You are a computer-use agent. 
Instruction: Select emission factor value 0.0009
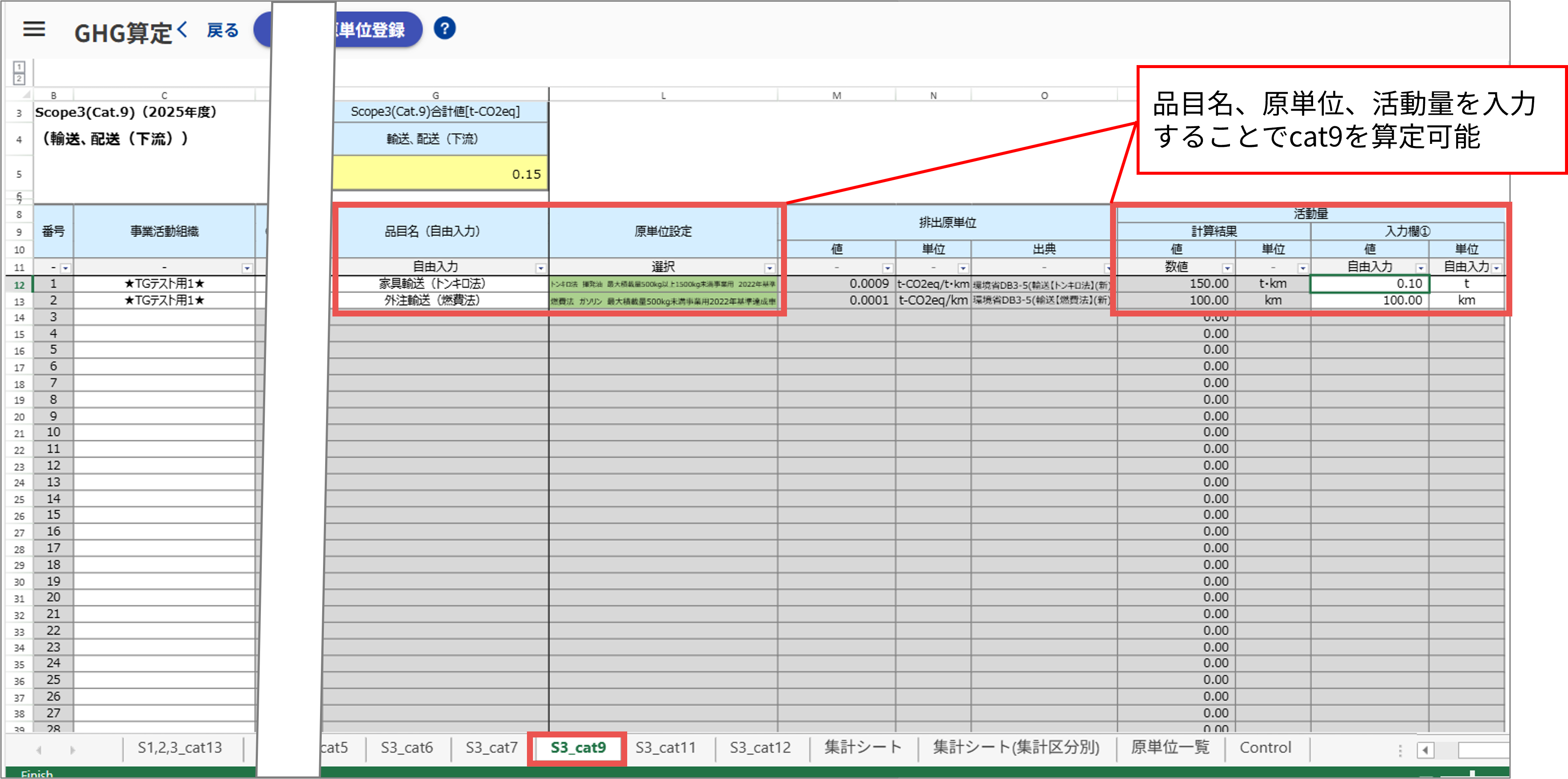tap(836, 284)
